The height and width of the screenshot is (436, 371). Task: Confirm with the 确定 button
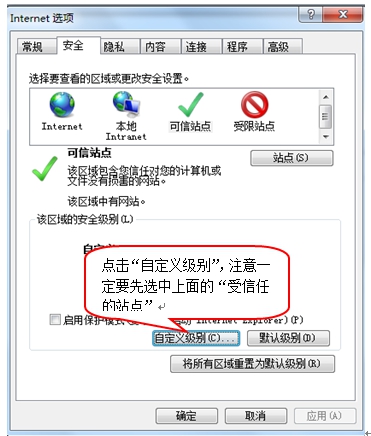(x=187, y=416)
